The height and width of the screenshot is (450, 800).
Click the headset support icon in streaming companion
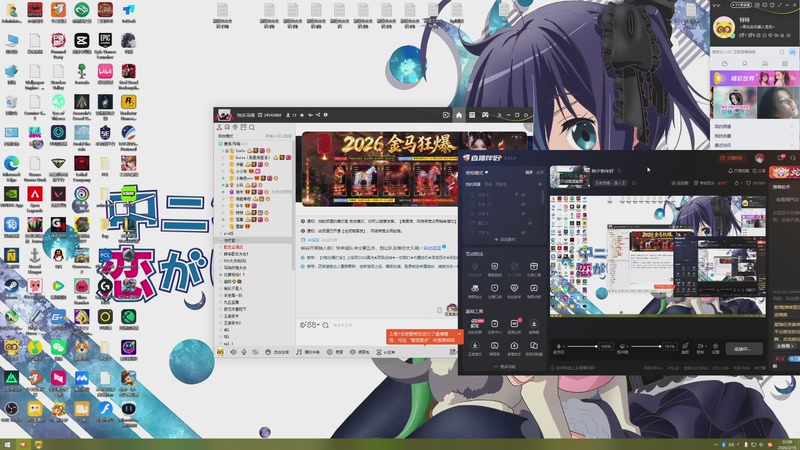[792, 158]
